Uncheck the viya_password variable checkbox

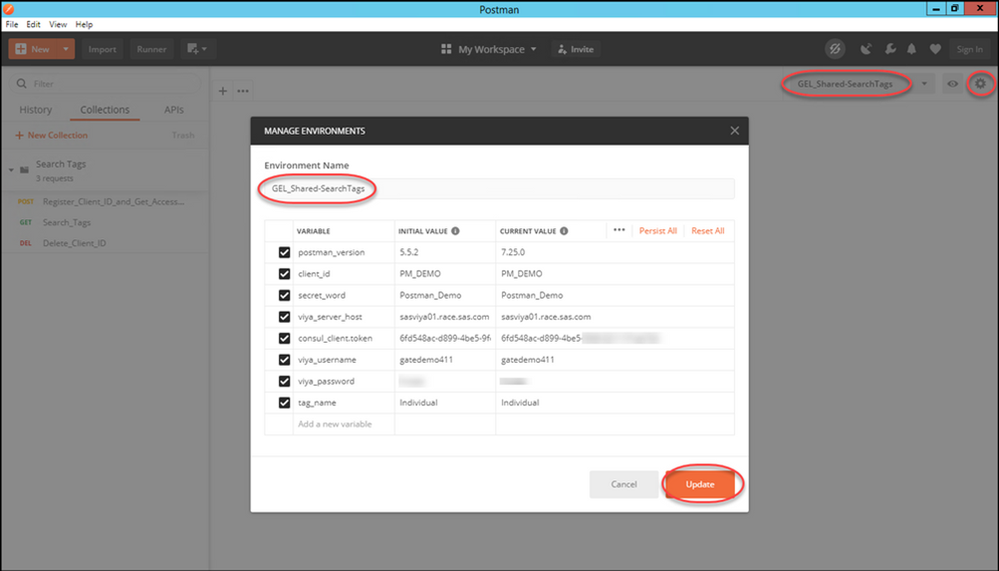pyautogui.click(x=284, y=381)
